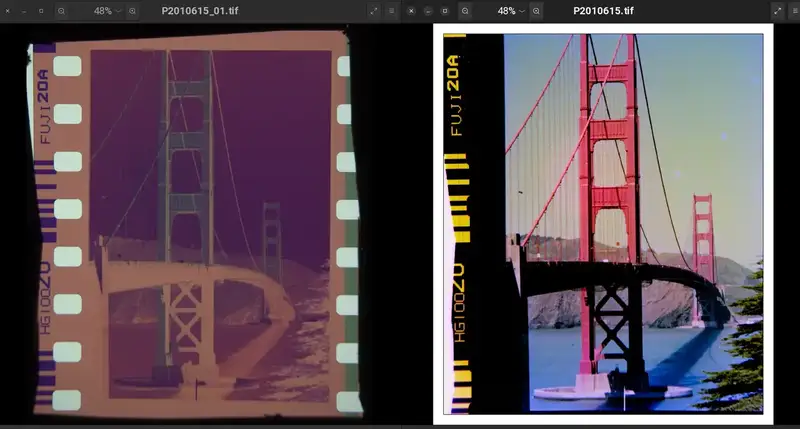Maximize the P2010615.tif window

(x=444, y=11)
